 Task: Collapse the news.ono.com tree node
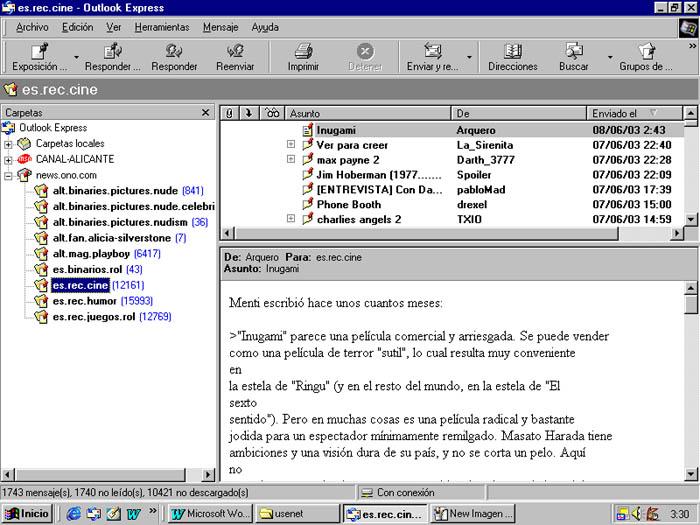[8, 176]
